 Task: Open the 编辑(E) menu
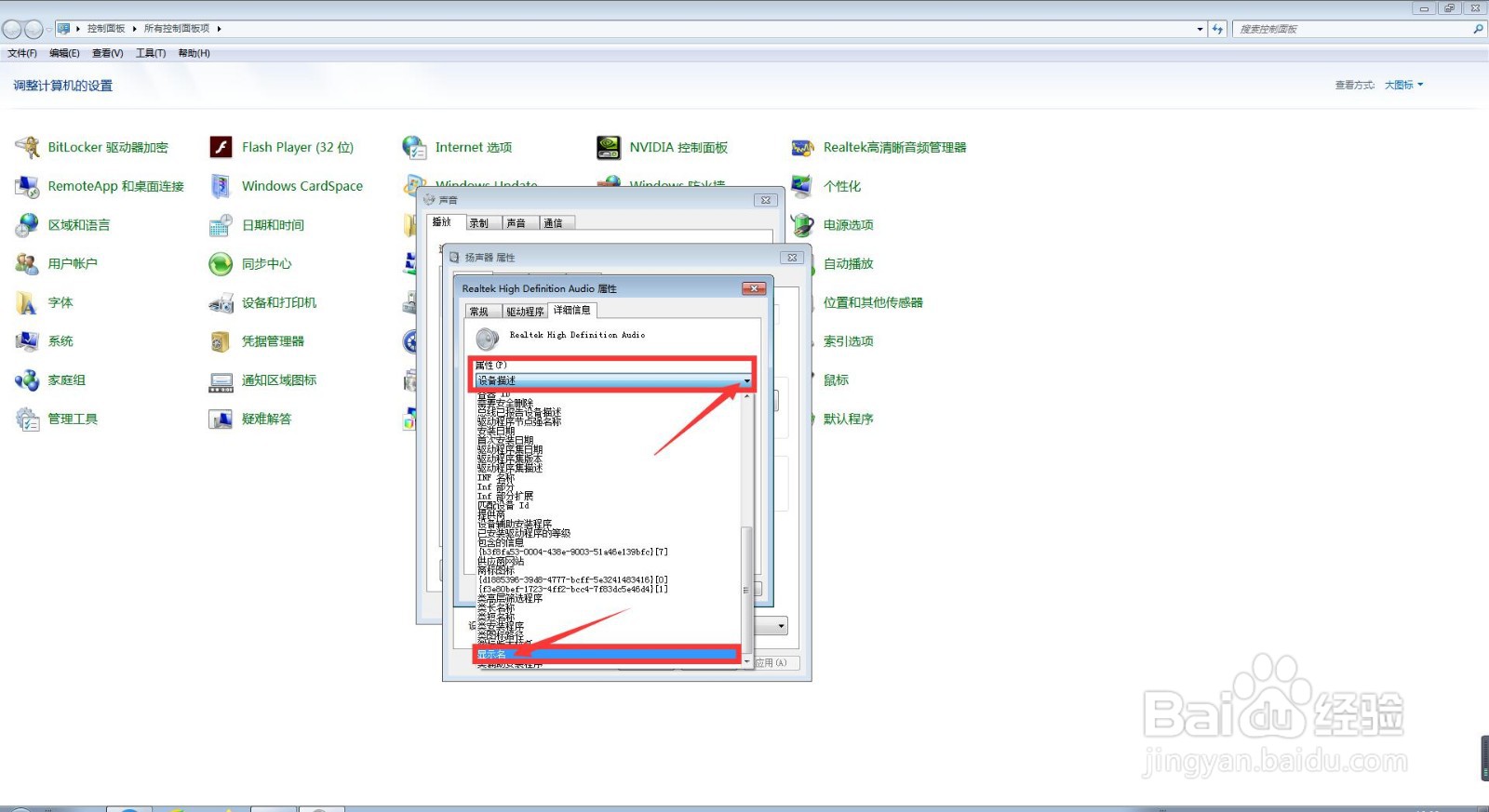click(64, 53)
